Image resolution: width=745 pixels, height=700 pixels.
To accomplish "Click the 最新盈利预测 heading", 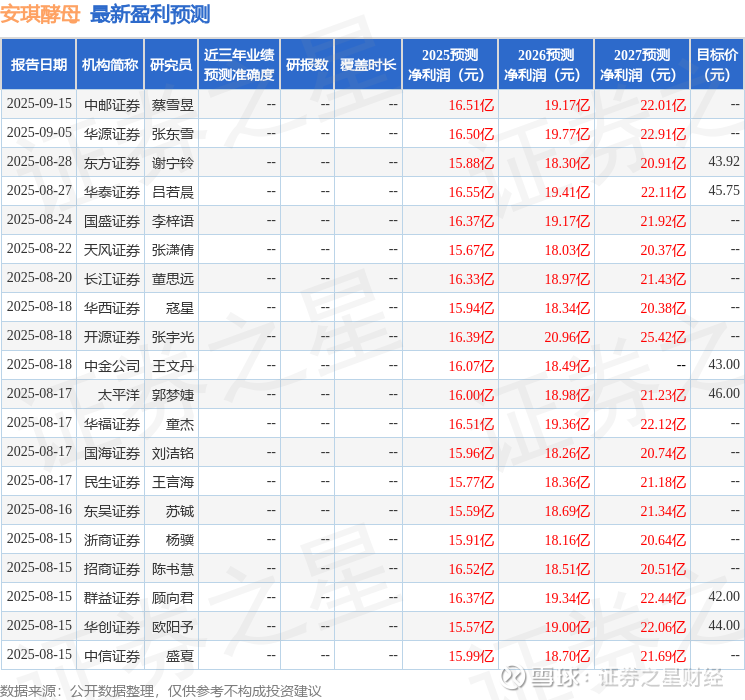I will pyautogui.click(x=150, y=14).
